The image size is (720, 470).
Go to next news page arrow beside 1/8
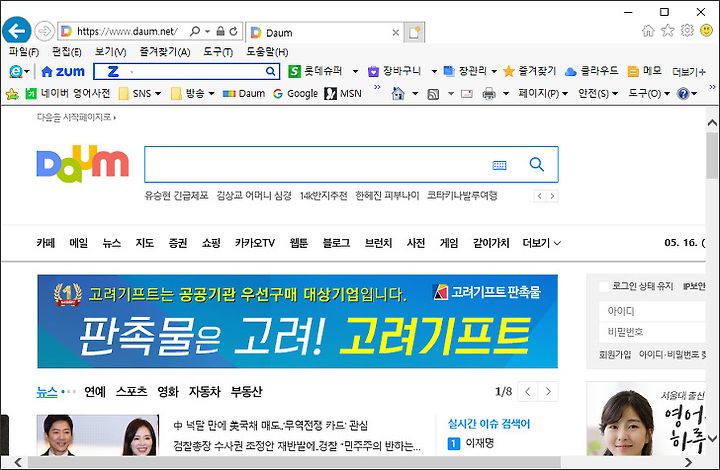pos(548,392)
